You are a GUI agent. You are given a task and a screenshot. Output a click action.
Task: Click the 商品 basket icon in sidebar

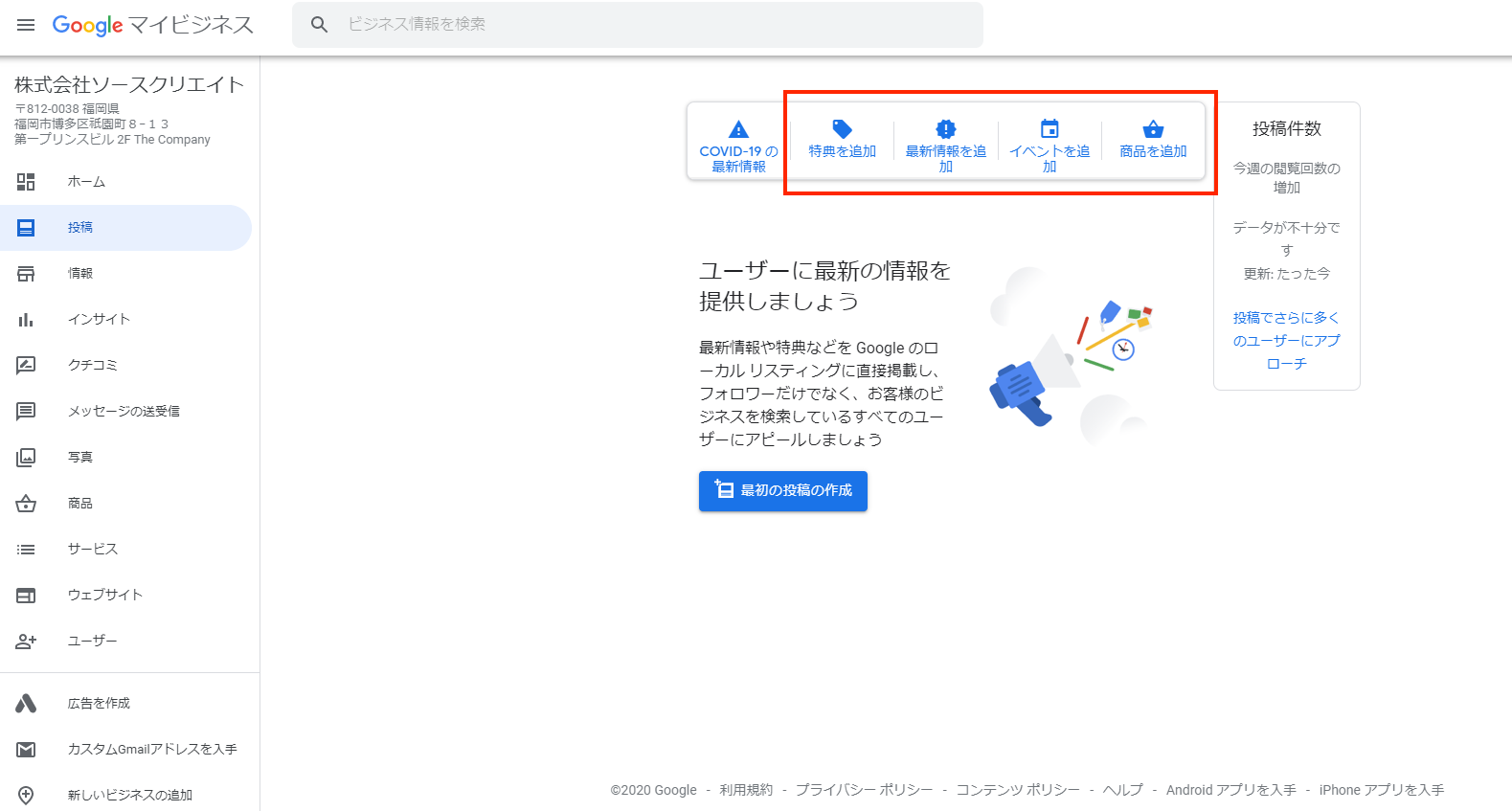click(26, 504)
